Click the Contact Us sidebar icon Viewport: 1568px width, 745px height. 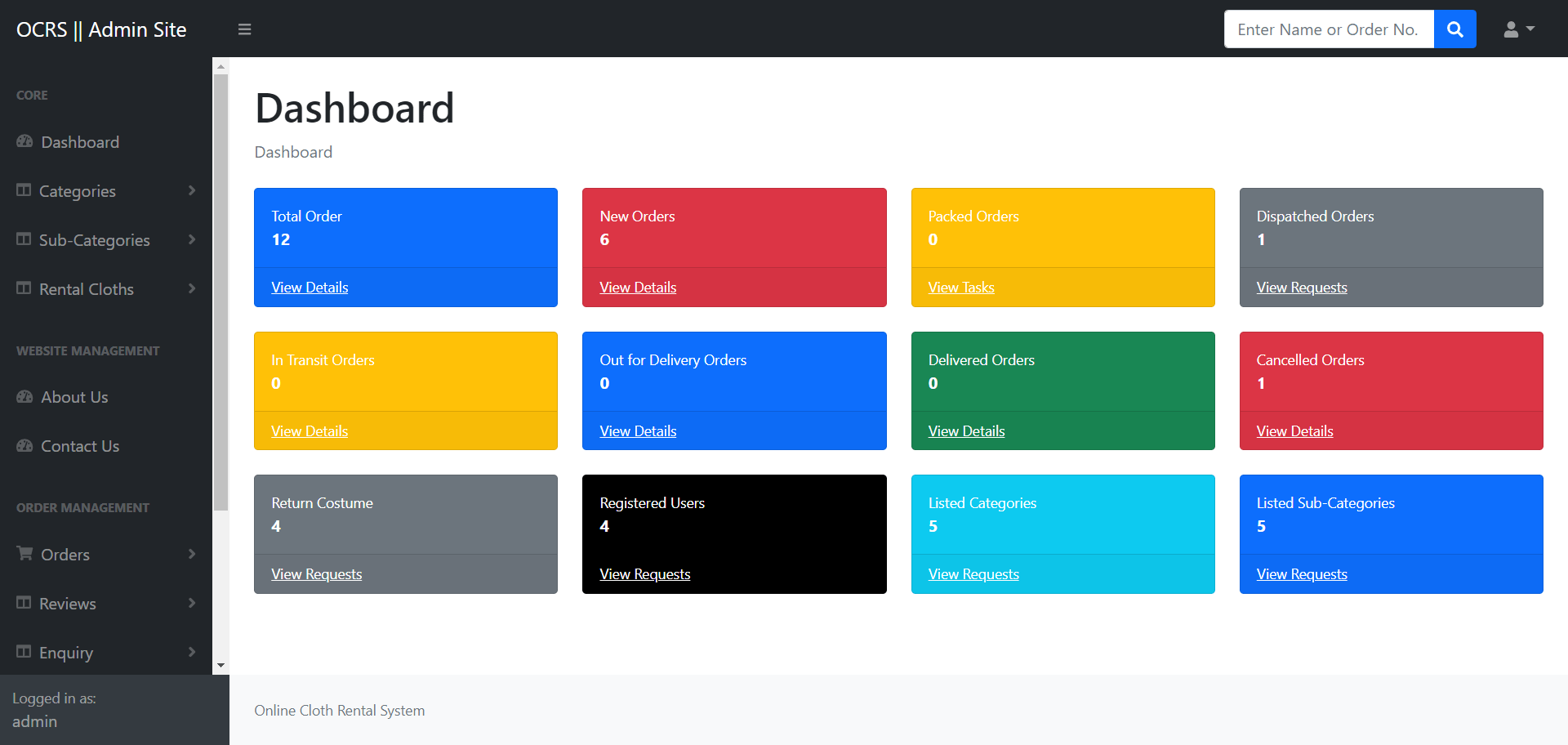click(x=24, y=446)
